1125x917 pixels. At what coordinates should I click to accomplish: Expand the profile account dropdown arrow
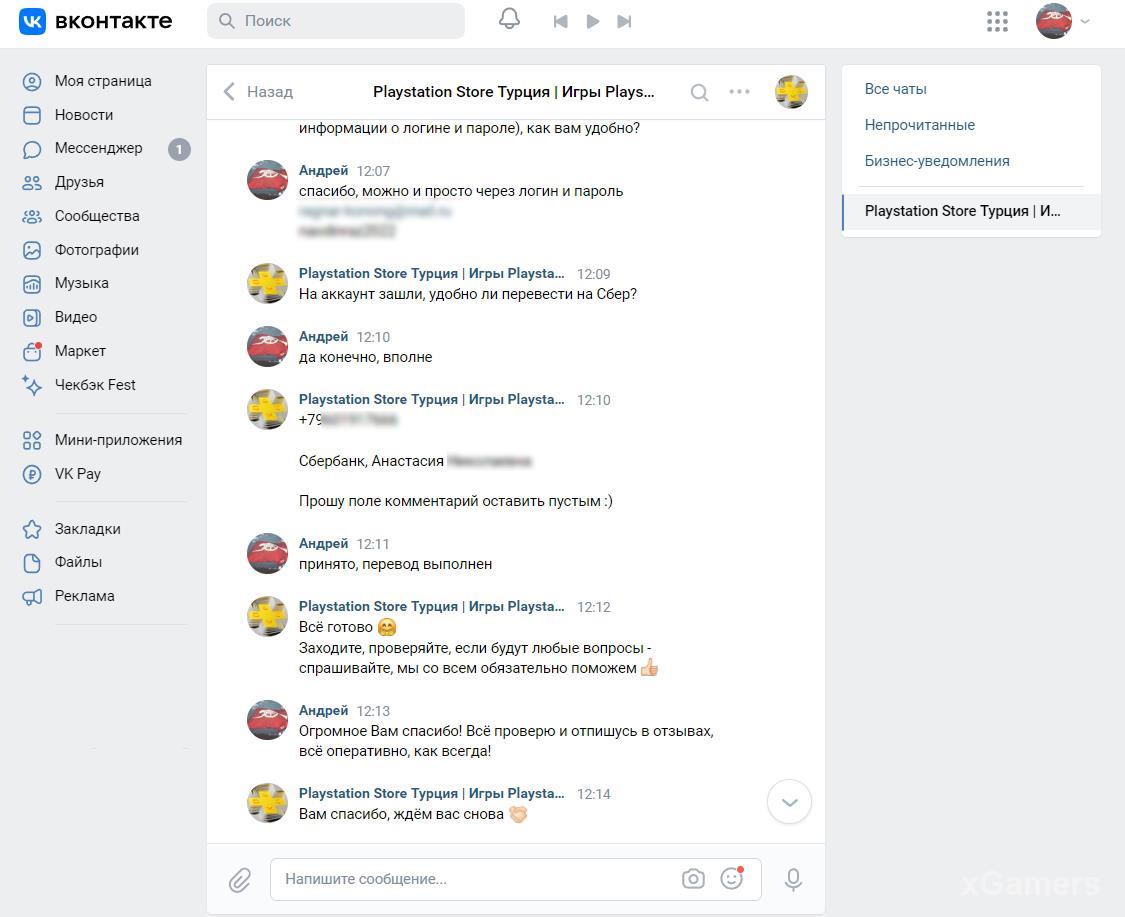(x=1086, y=21)
